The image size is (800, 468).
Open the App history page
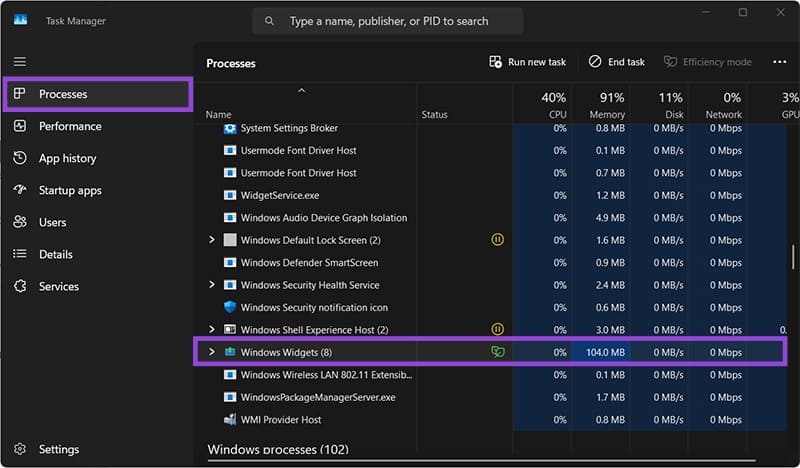[x=98, y=158]
